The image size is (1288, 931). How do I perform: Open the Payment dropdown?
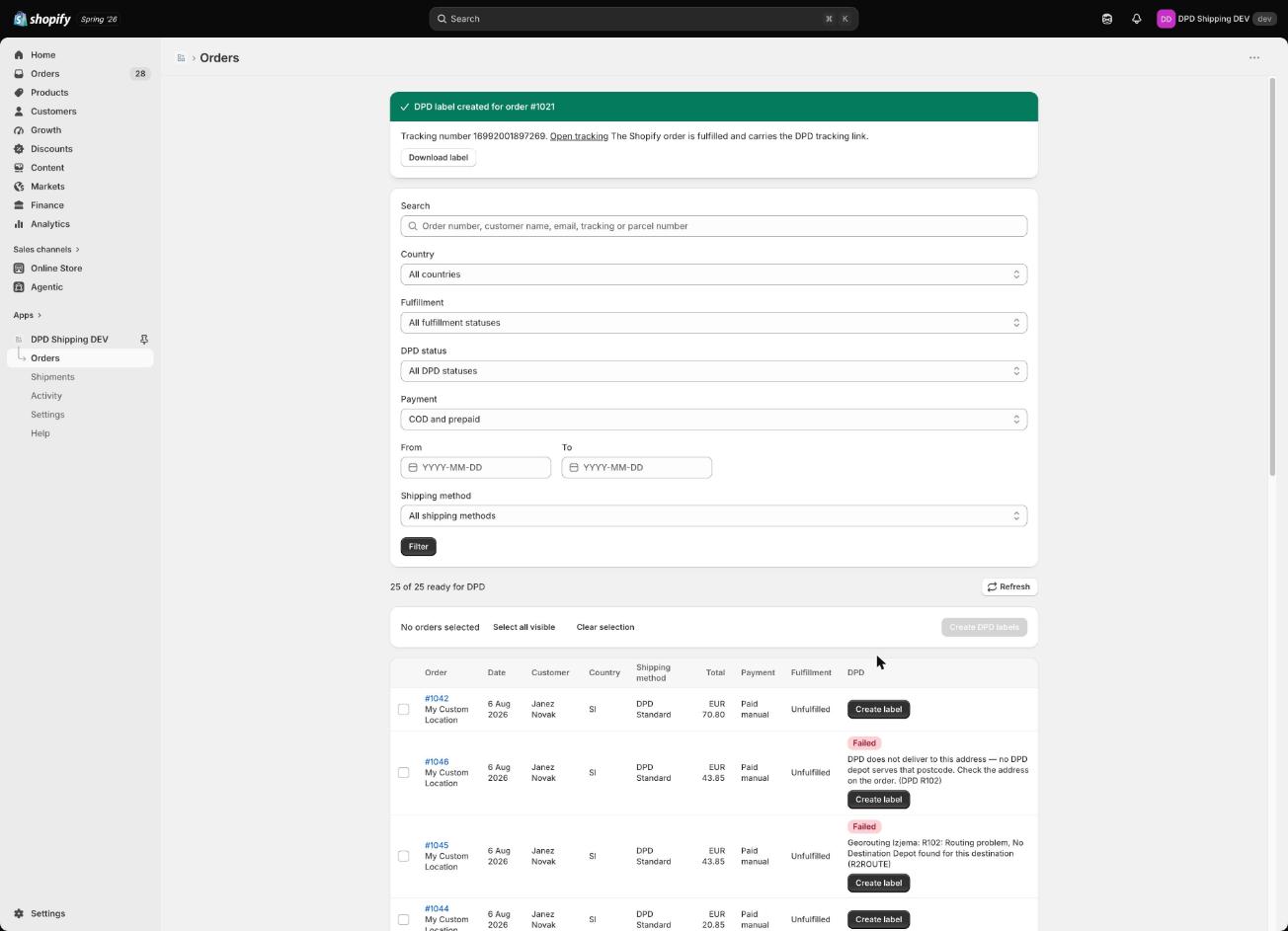coord(714,420)
